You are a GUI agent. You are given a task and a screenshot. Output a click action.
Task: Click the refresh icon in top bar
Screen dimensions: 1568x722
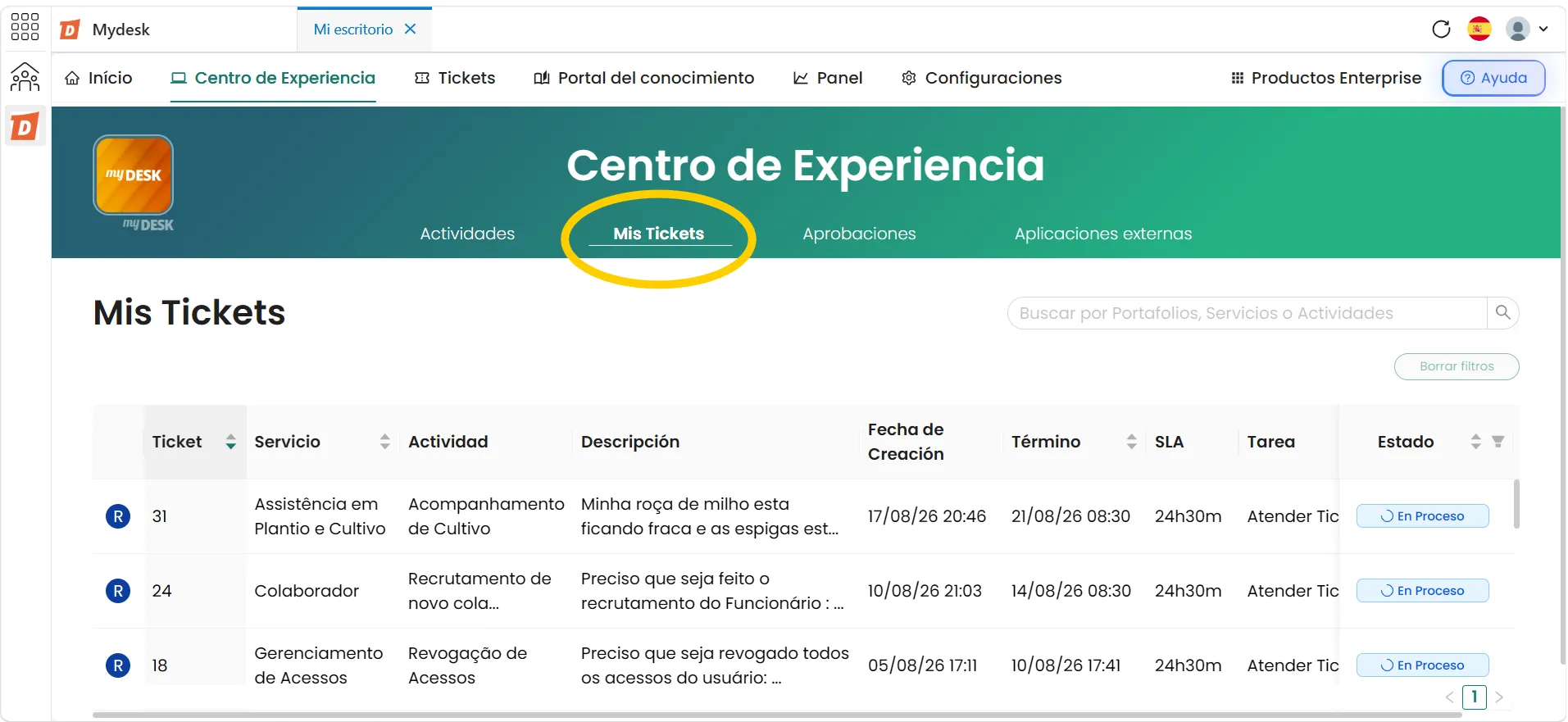coord(1441,30)
